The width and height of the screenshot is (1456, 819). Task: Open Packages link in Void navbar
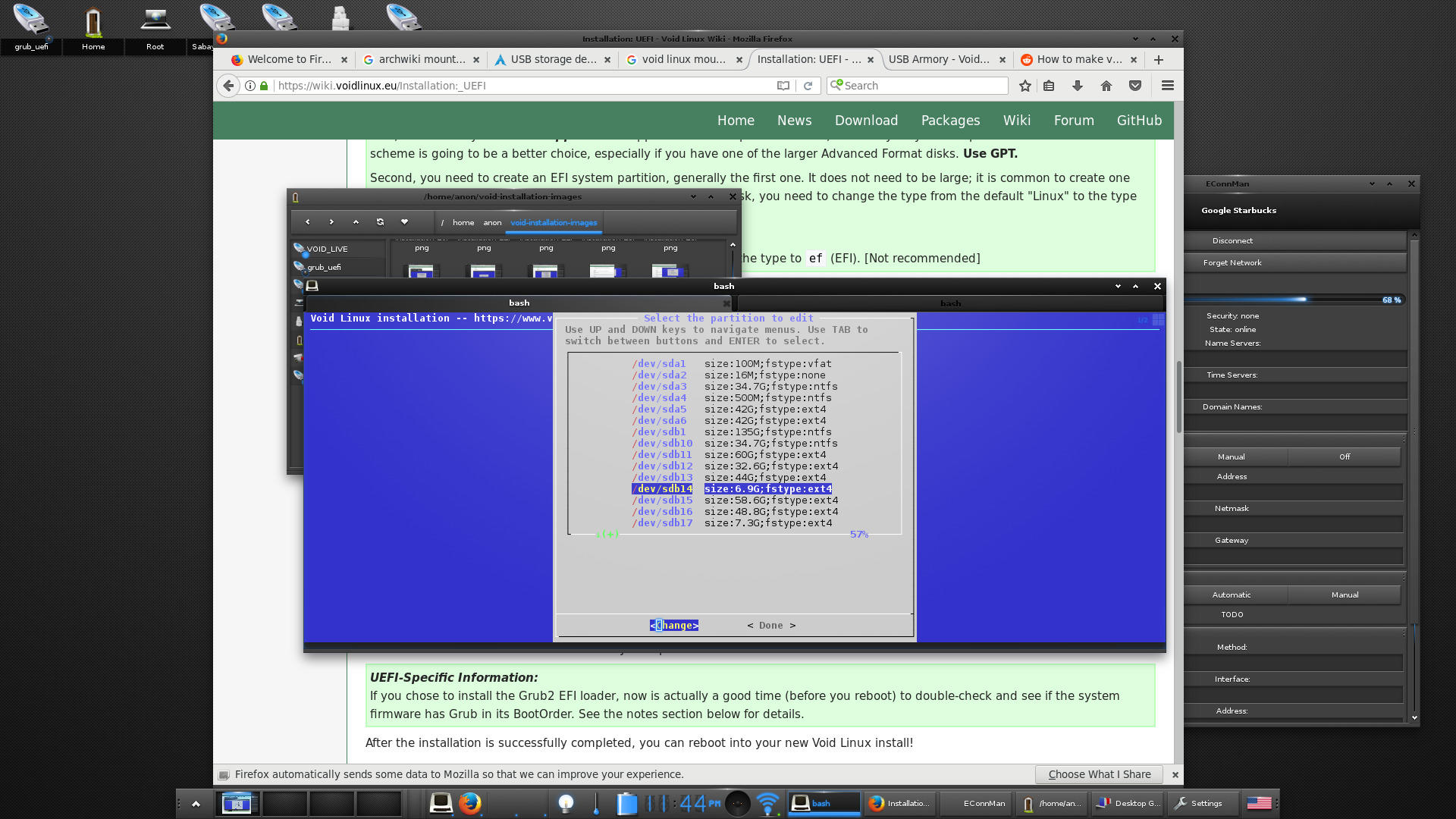(950, 121)
